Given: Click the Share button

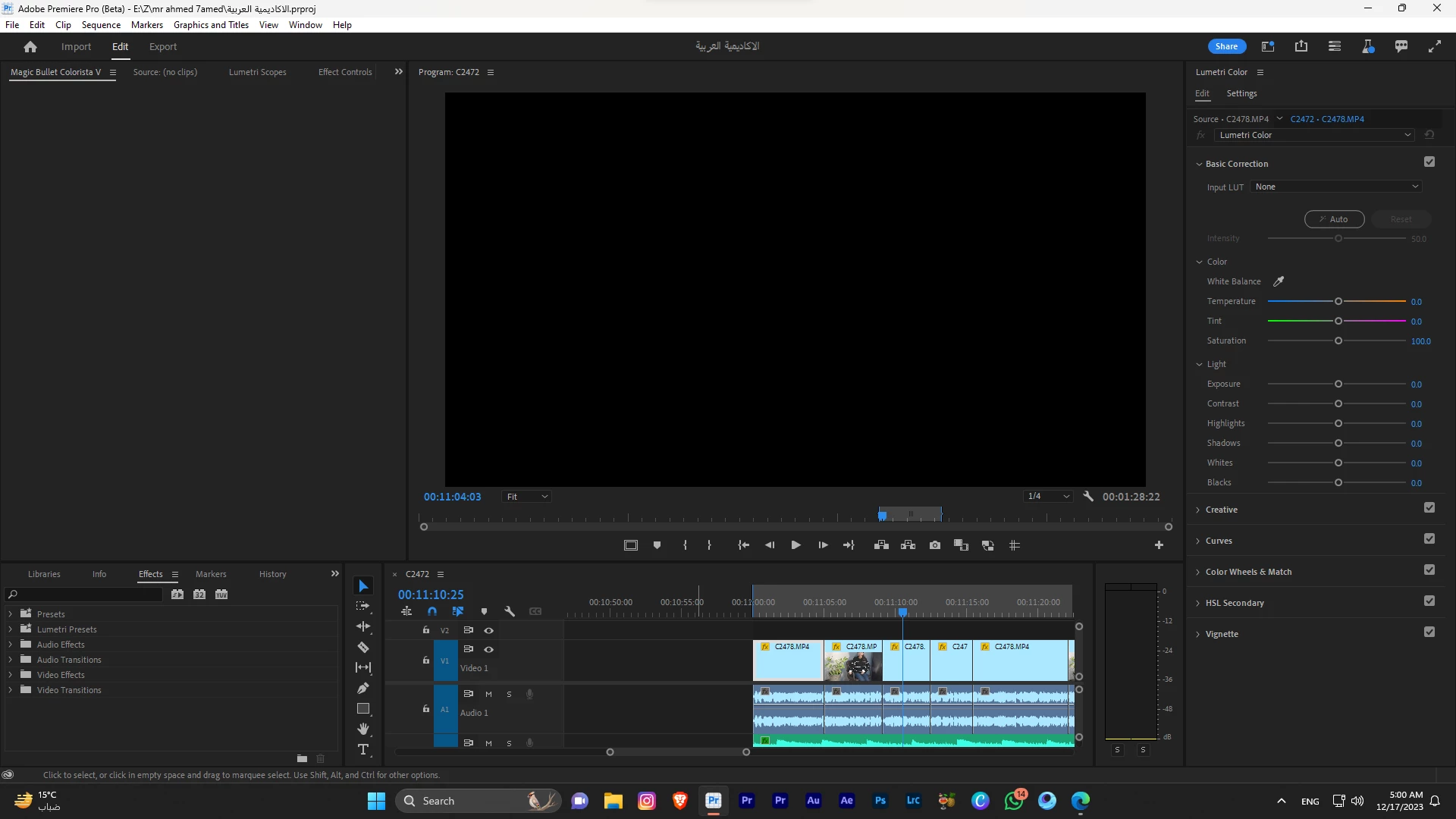Looking at the screenshot, I should point(1226,46).
